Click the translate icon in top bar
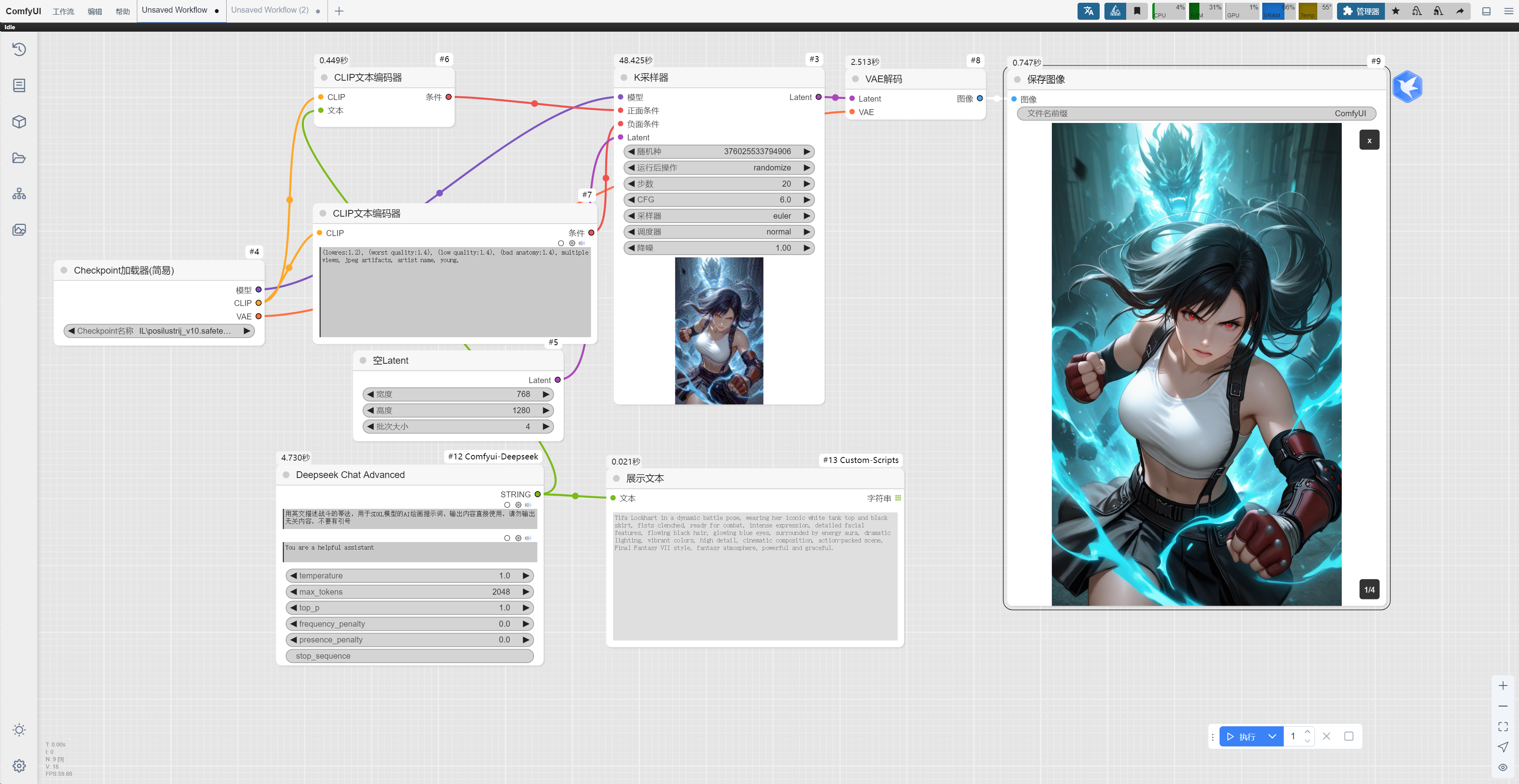 pos(1088,11)
